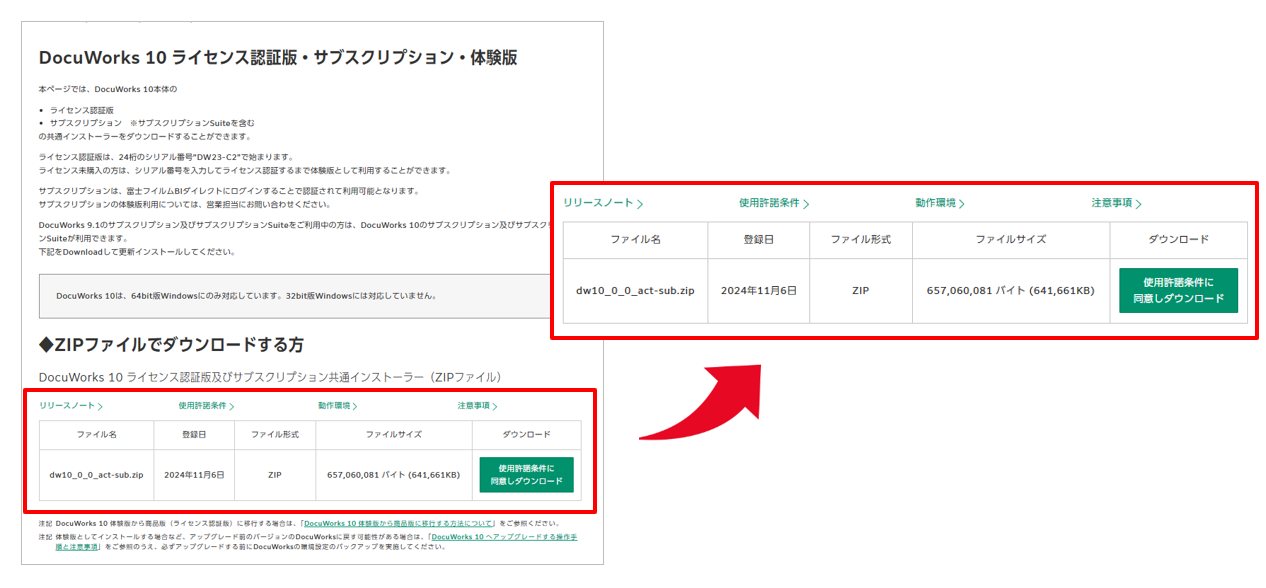Click ファイル名 column header in left table
Viewport: 1266px width, 588px height.
(x=97, y=435)
